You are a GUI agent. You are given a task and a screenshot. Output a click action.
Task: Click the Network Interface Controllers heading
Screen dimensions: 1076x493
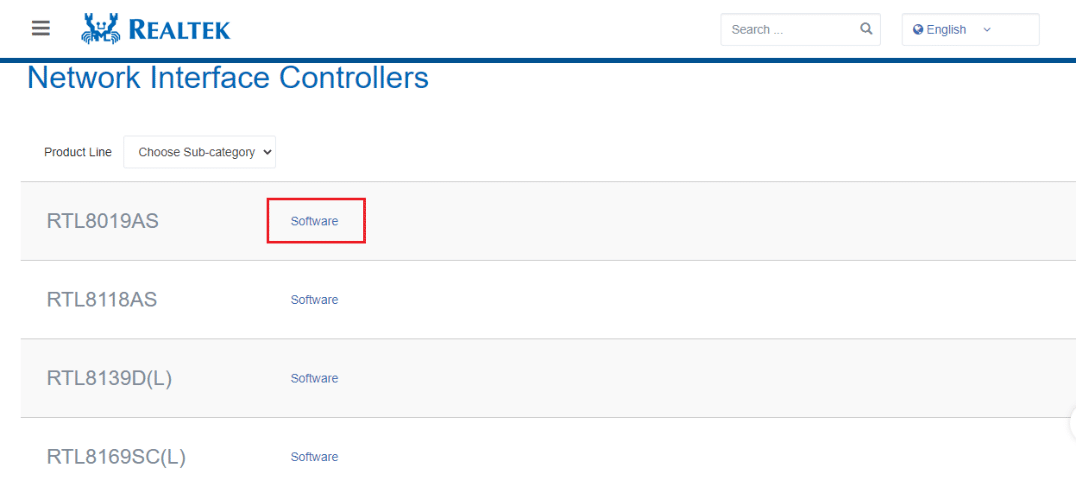coord(228,77)
